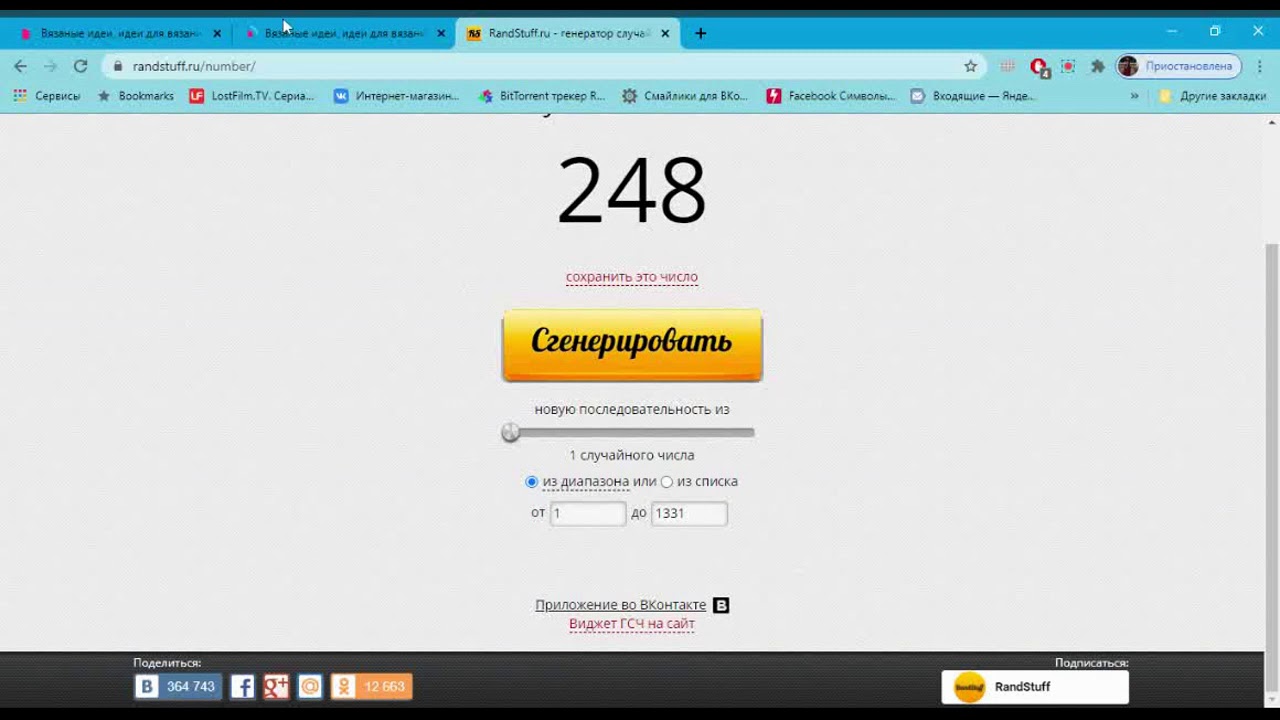The image size is (1280, 720).
Task: Switch to the first 'Вязаные идеи' tab
Action: tap(119, 33)
